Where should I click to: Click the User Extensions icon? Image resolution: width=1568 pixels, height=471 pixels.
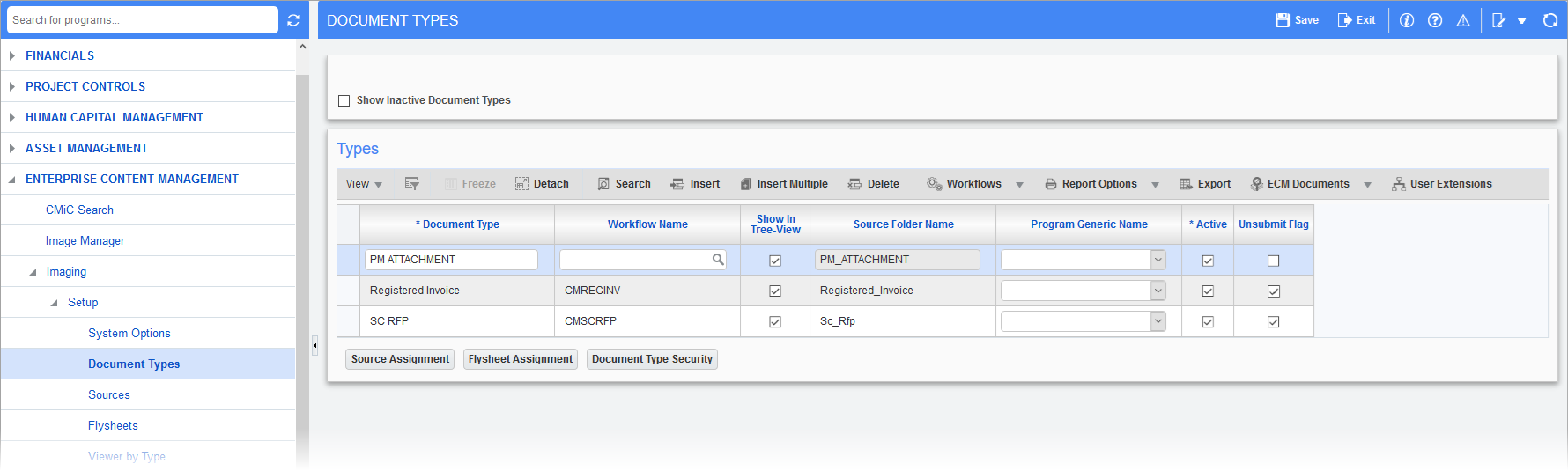coord(1399,184)
